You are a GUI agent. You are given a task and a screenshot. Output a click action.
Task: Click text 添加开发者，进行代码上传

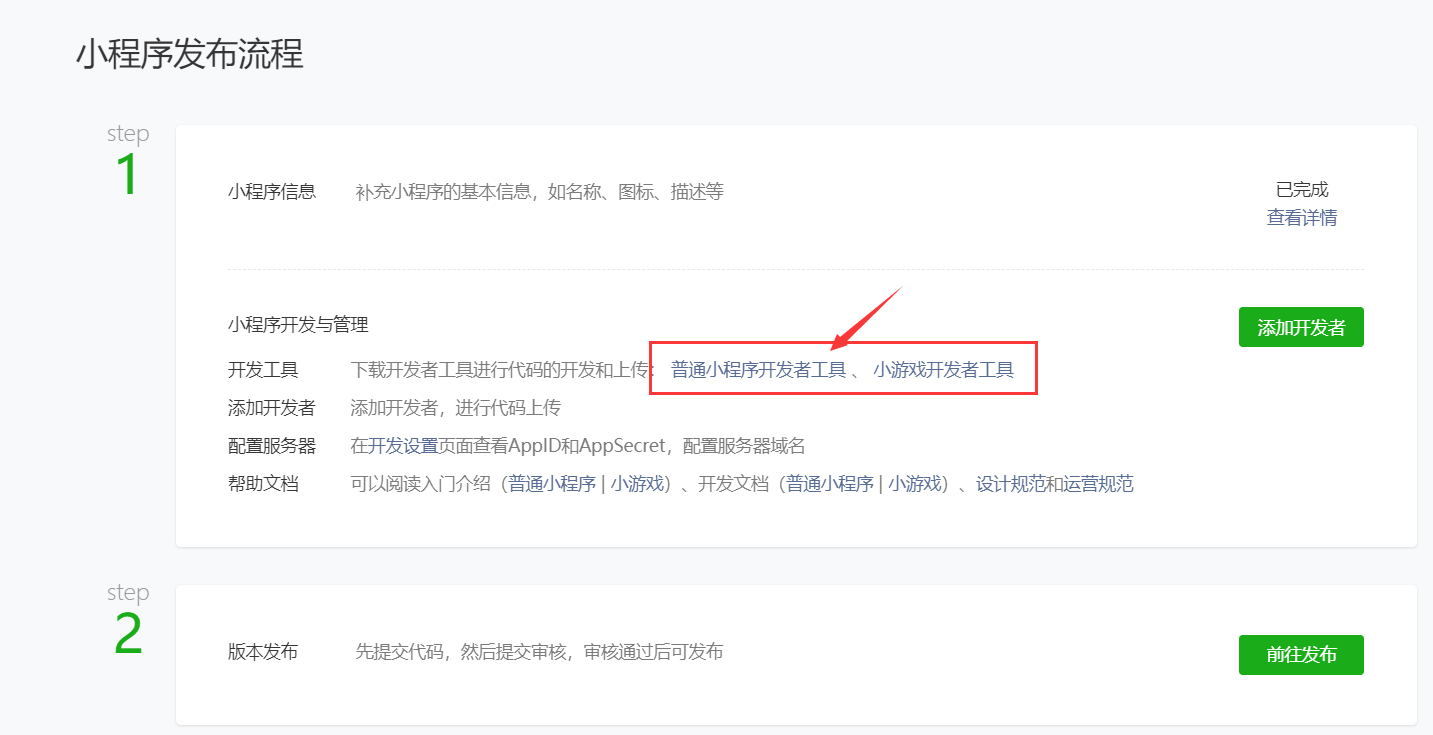[455, 408]
